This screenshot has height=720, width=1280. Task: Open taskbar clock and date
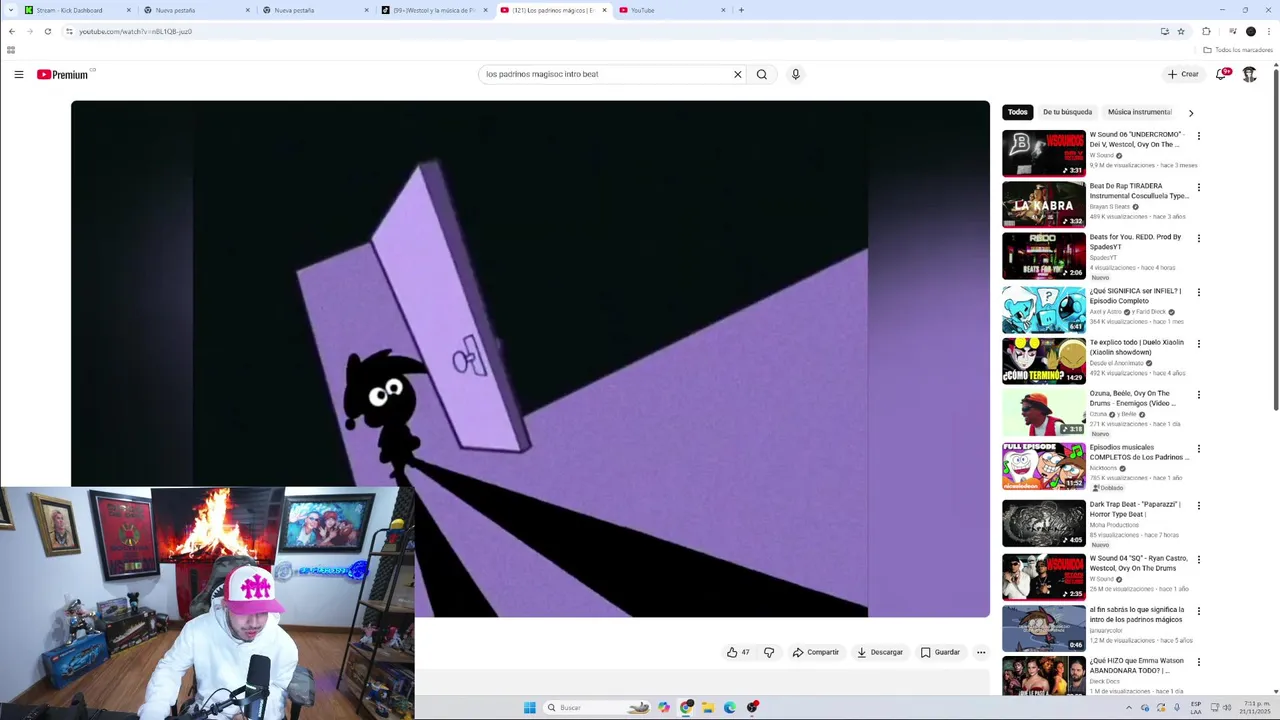(1256, 708)
